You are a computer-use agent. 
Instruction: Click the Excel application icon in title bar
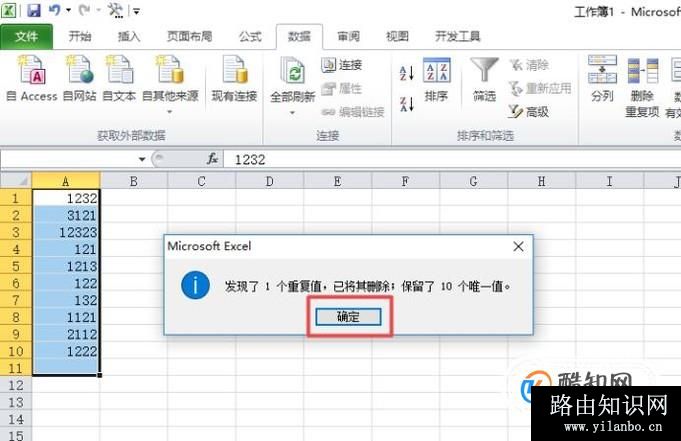(x=9, y=10)
